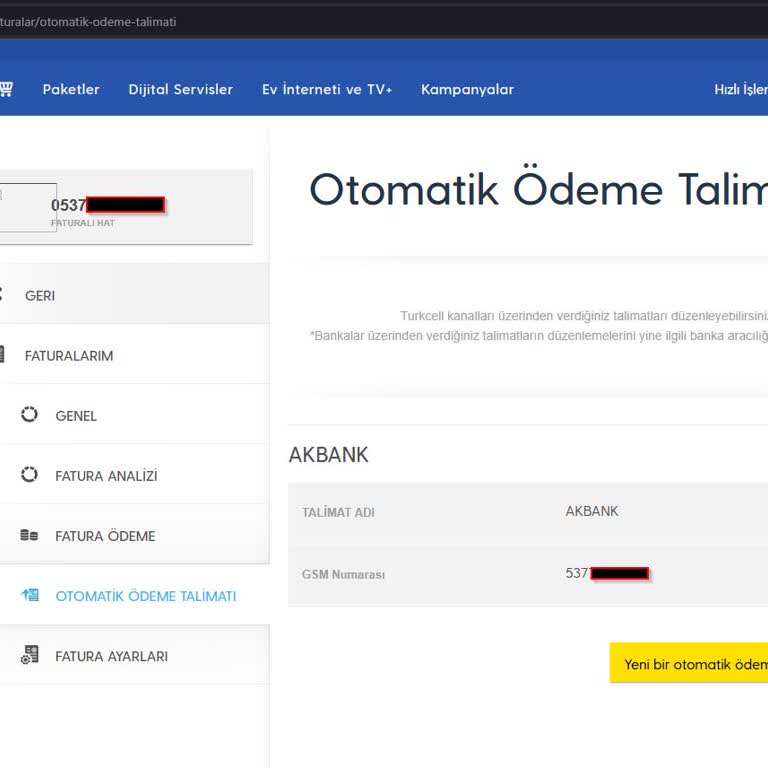Open Ev İnterneti ve TV+ menu

tap(327, 89)
